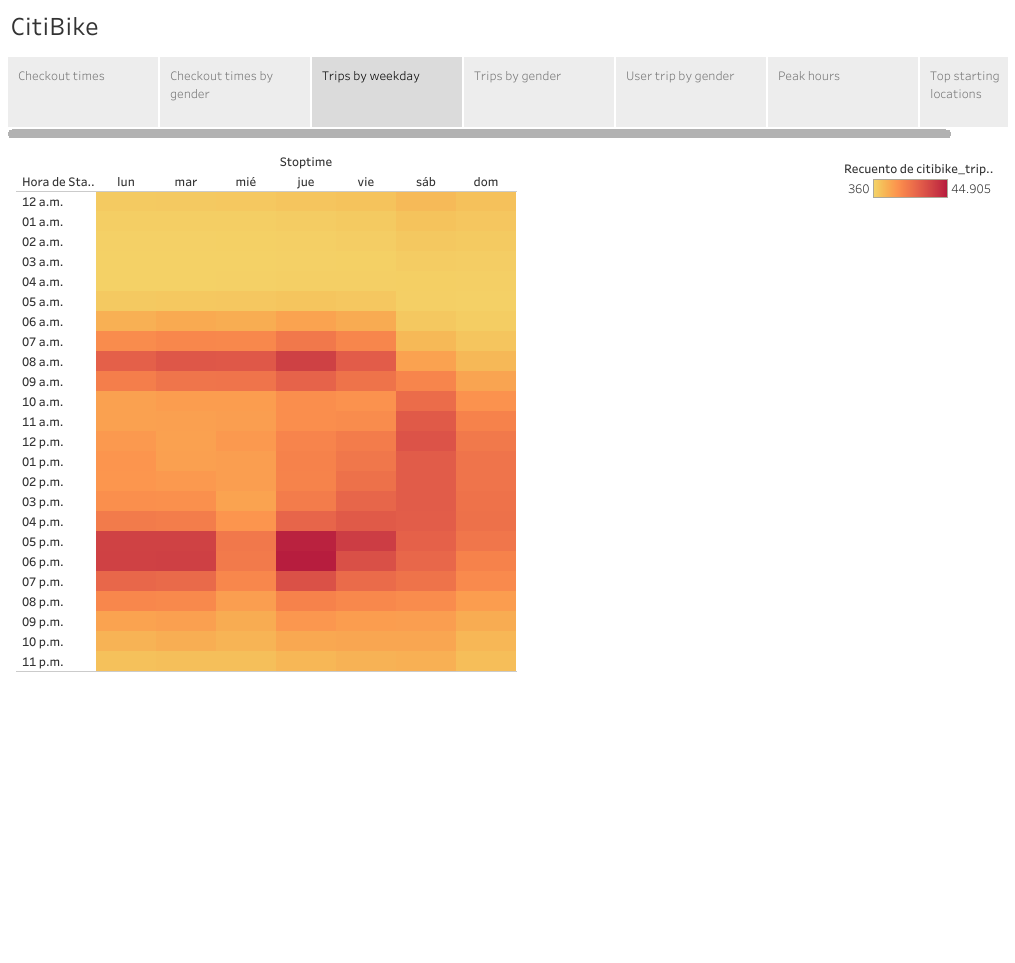This screenshot has height=963, width=1015.
Task: Click the Stoptime field label
Action: [305, 161]
